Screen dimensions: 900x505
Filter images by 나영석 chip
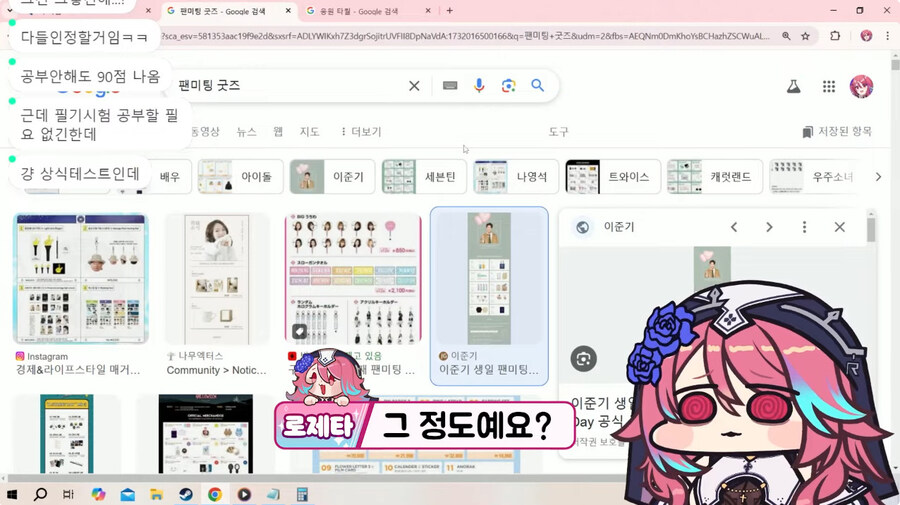516,177
